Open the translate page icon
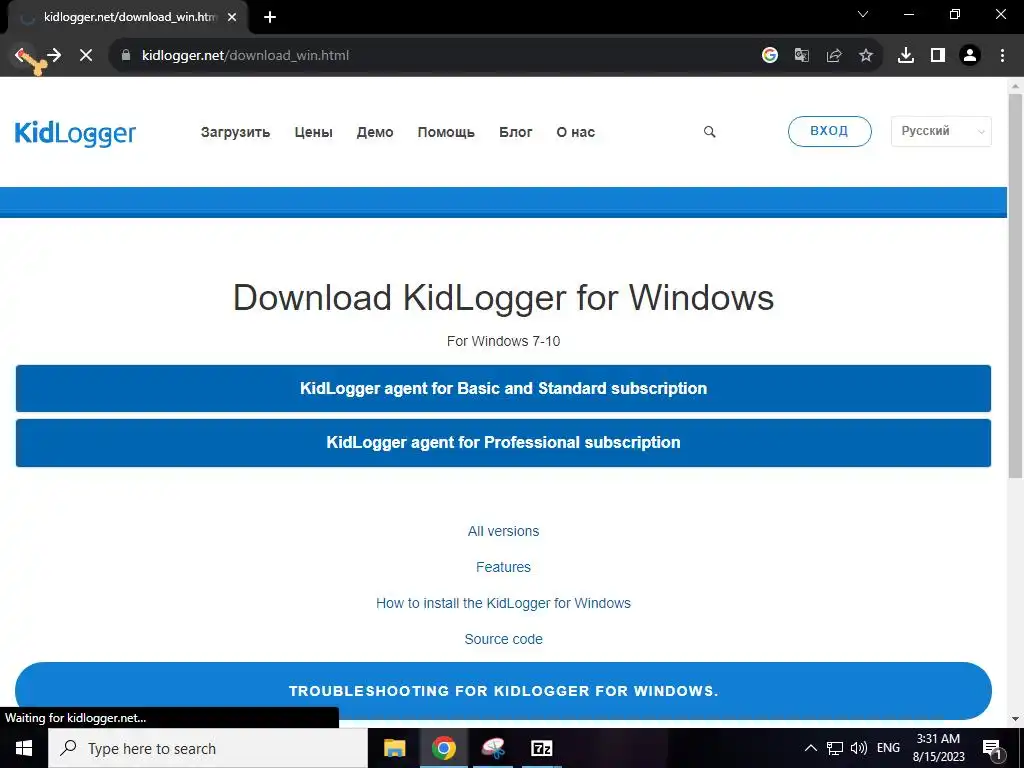The width and height of the screenshot is (1024, 768). 802,56
